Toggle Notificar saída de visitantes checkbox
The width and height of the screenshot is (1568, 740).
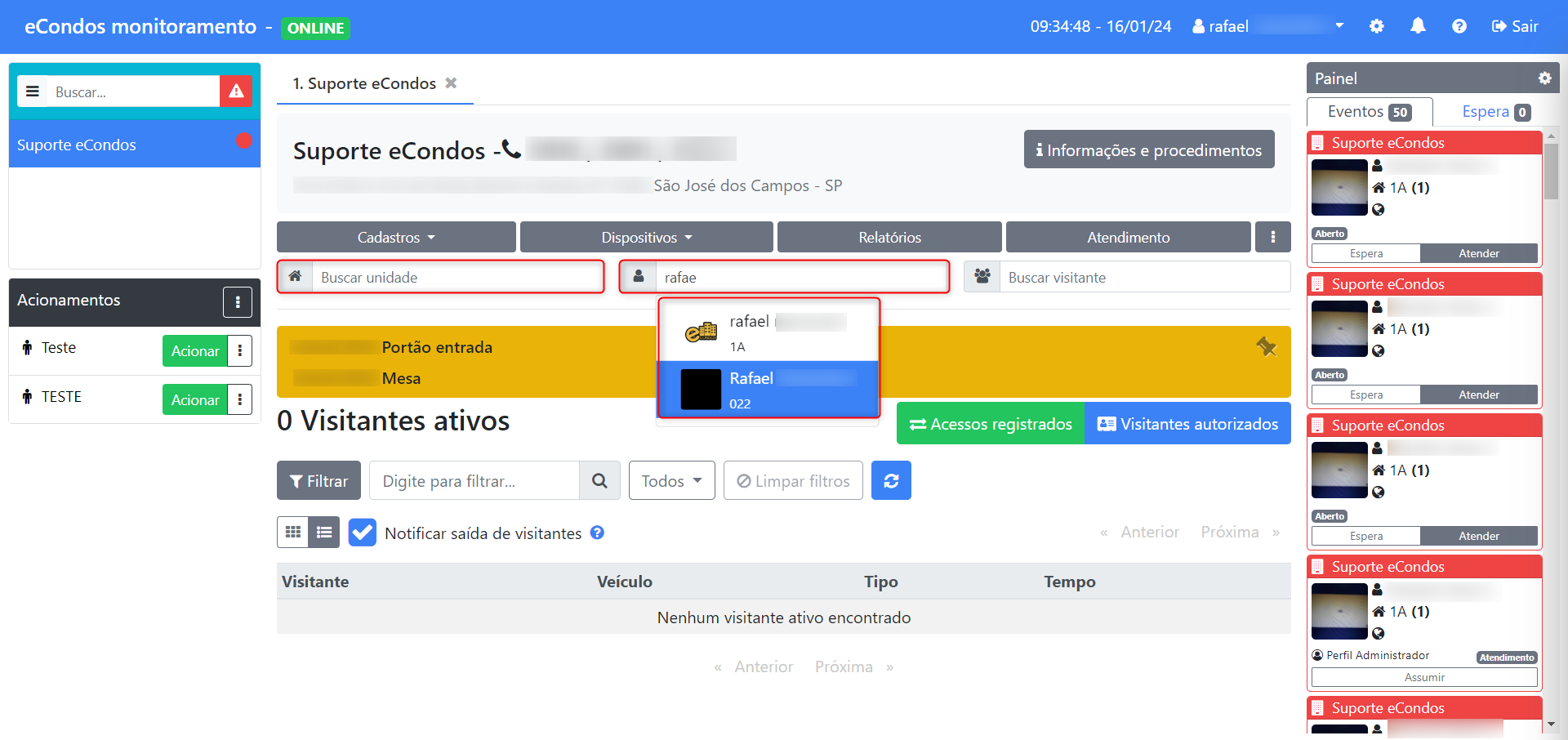click(x=362, y=533)
